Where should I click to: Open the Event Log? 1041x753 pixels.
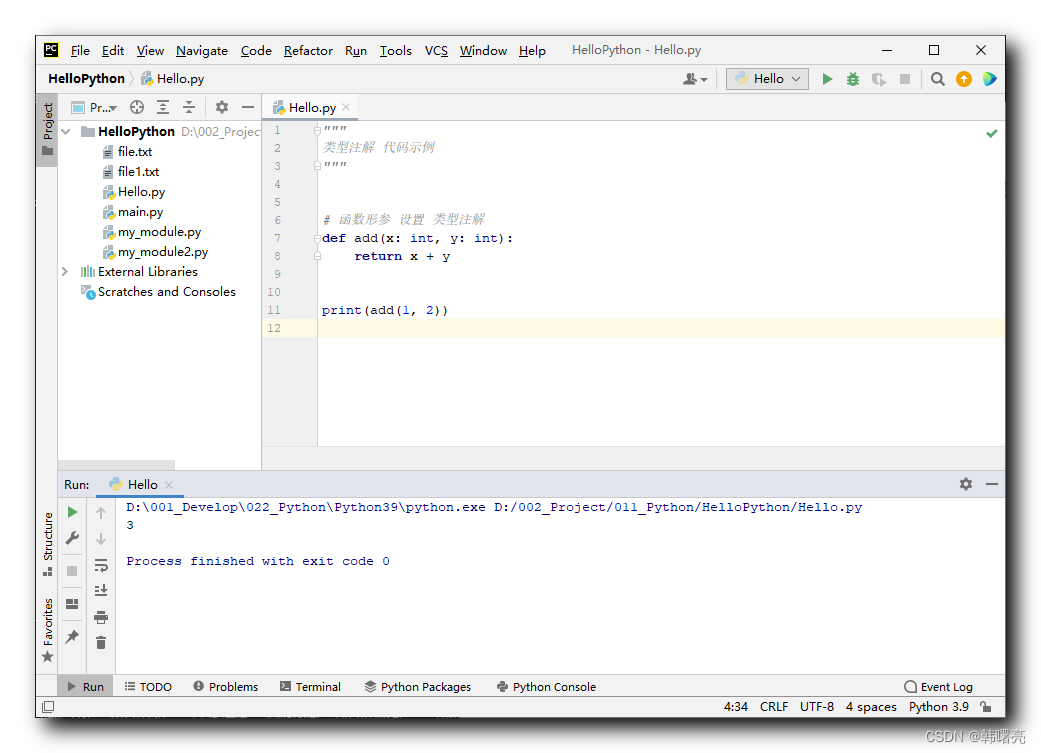[939, 687]
